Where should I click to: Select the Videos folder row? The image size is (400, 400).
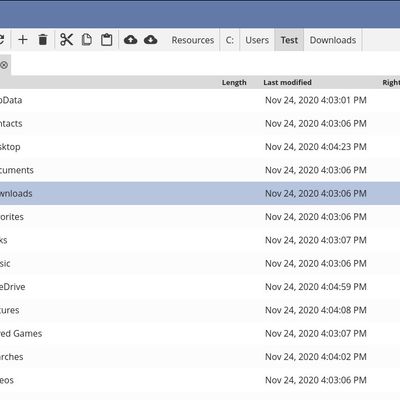pyautogui.click(x=200, y=380)
